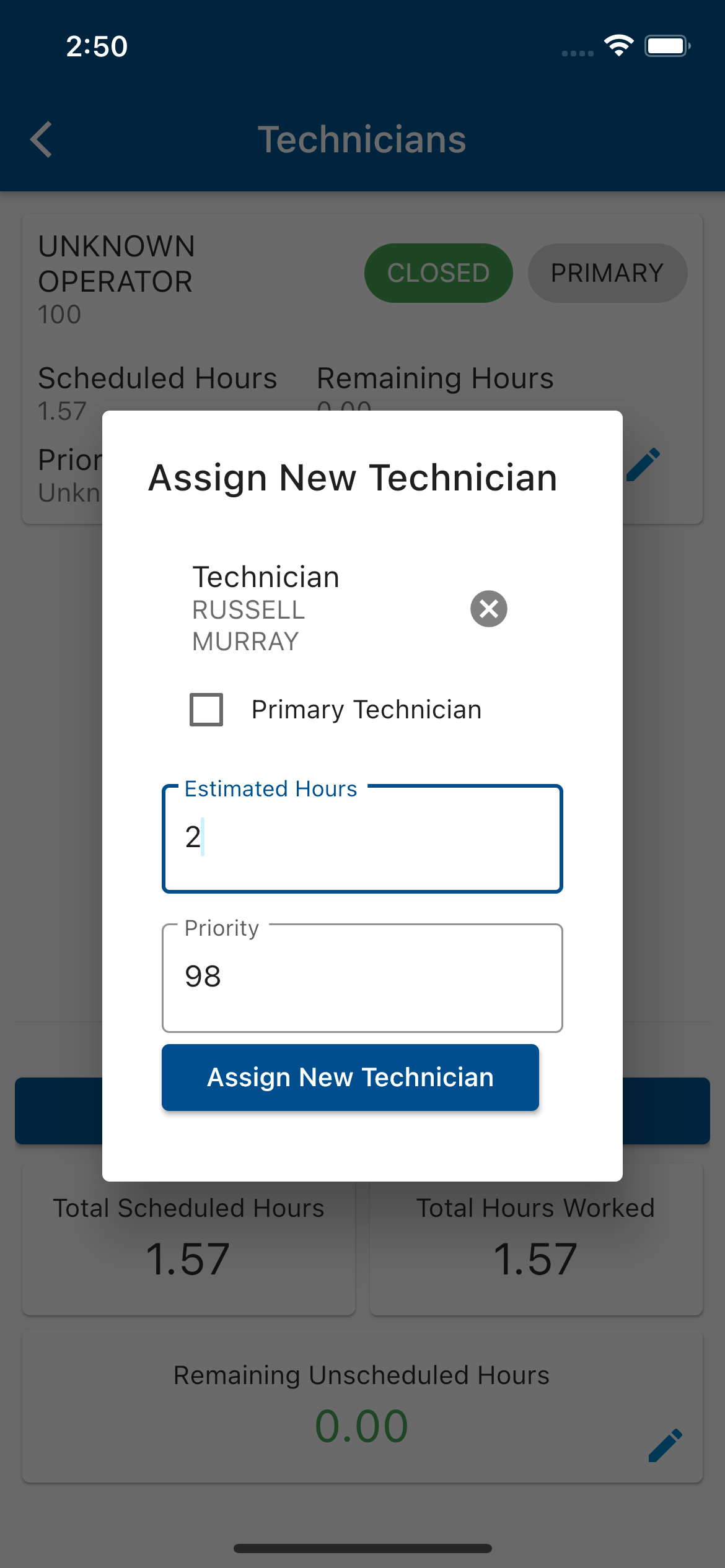Focus the Estimated Hours input field

pyautogui.click(x=362, y=839)
